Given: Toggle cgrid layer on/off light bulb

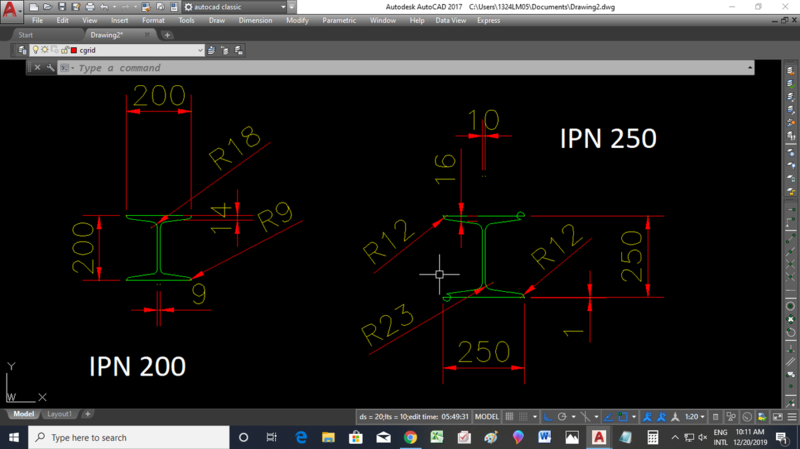Looking at the screenshot, I should click(x=35, y=50).
